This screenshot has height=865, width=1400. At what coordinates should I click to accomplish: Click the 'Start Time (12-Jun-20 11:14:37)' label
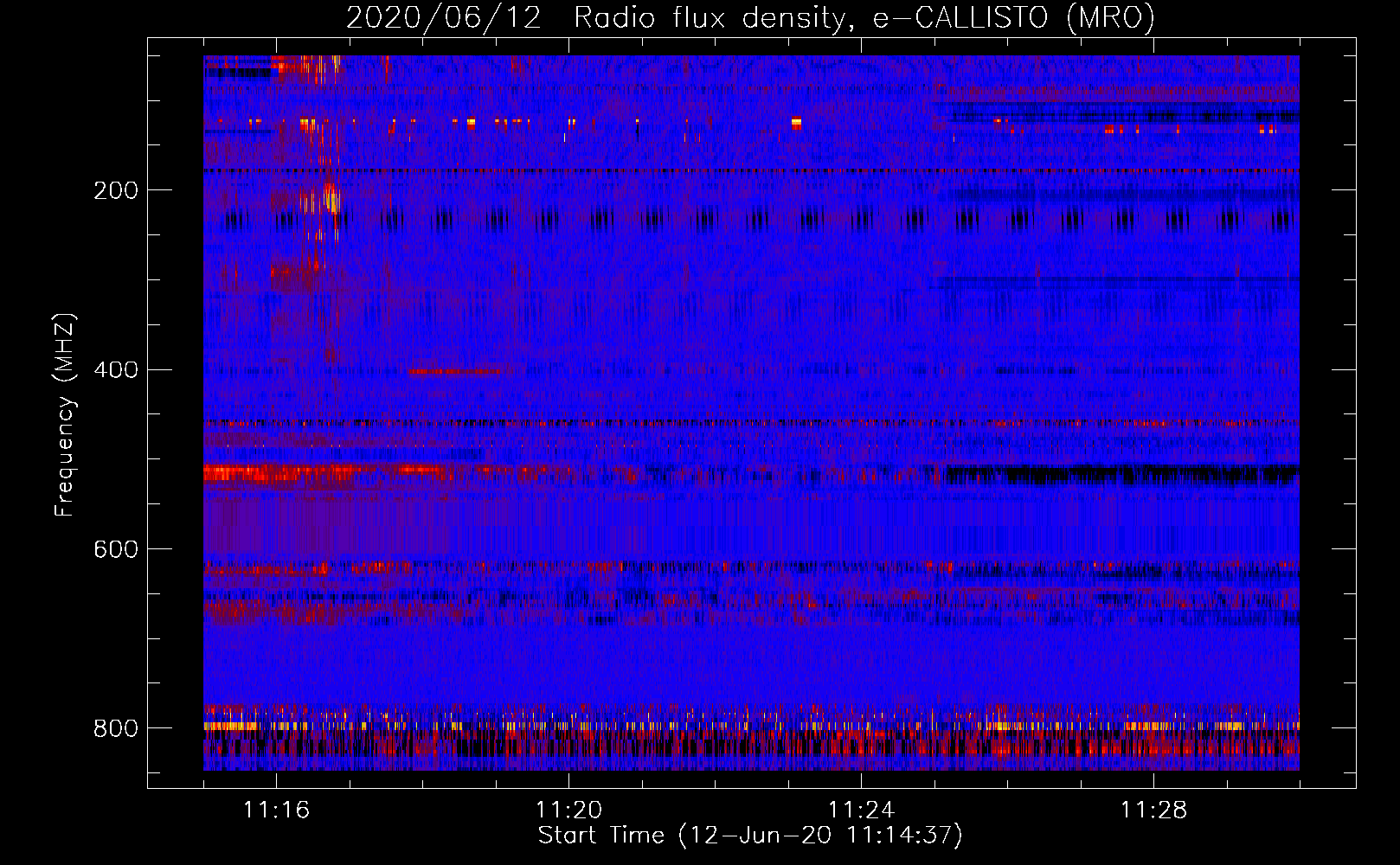coord(750,836)
